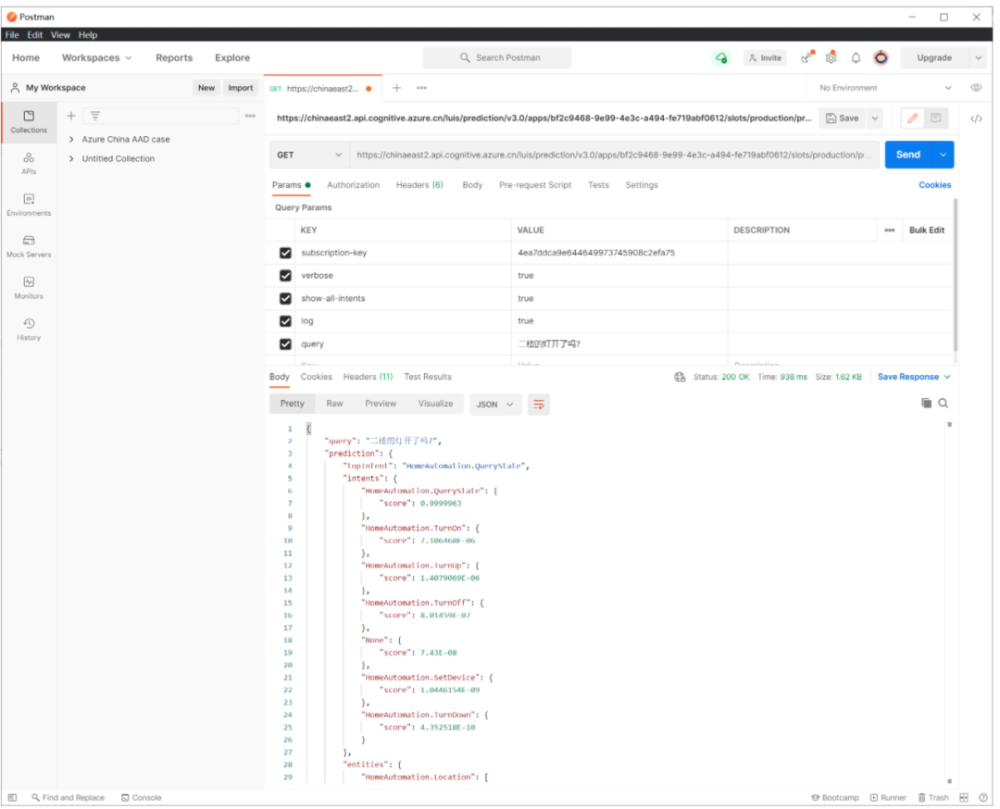The height and width of the screenshot is (809, 1000).
Task: Open the Save options dropdown arrow
Action: tap(875, 118)
